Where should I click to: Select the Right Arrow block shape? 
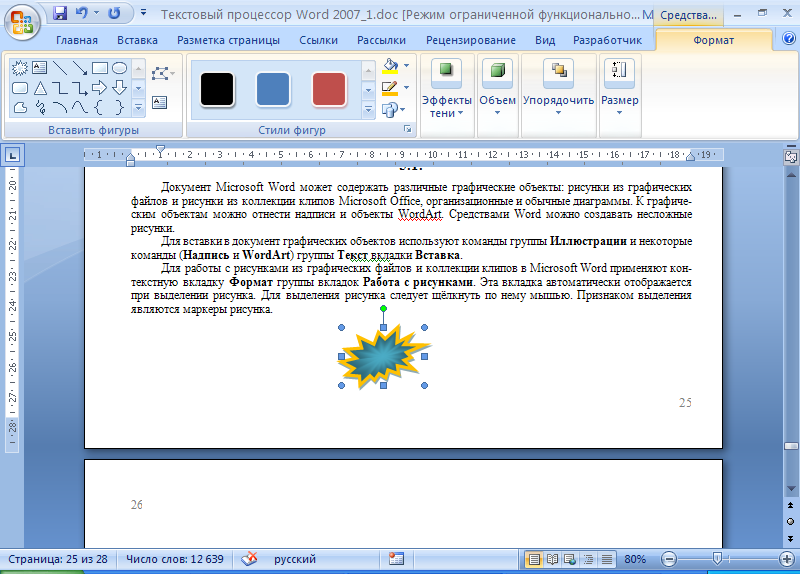[x=99, y=88]
